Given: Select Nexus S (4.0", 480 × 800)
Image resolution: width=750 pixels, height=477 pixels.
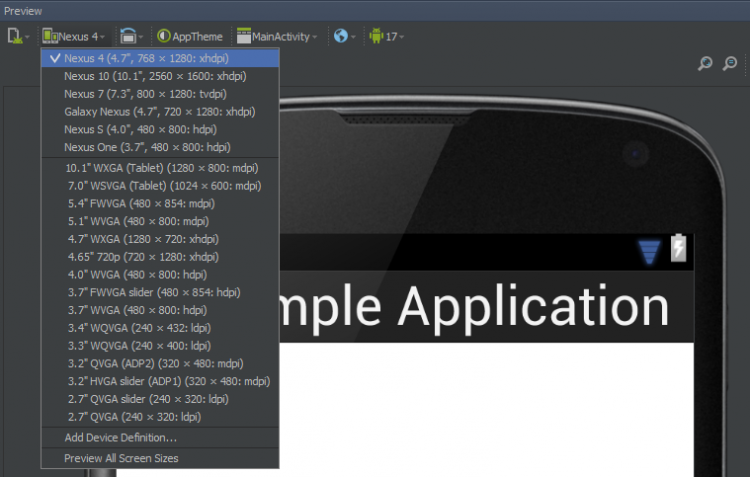Looking at the screenshot, I should click(x=160, y=129).
